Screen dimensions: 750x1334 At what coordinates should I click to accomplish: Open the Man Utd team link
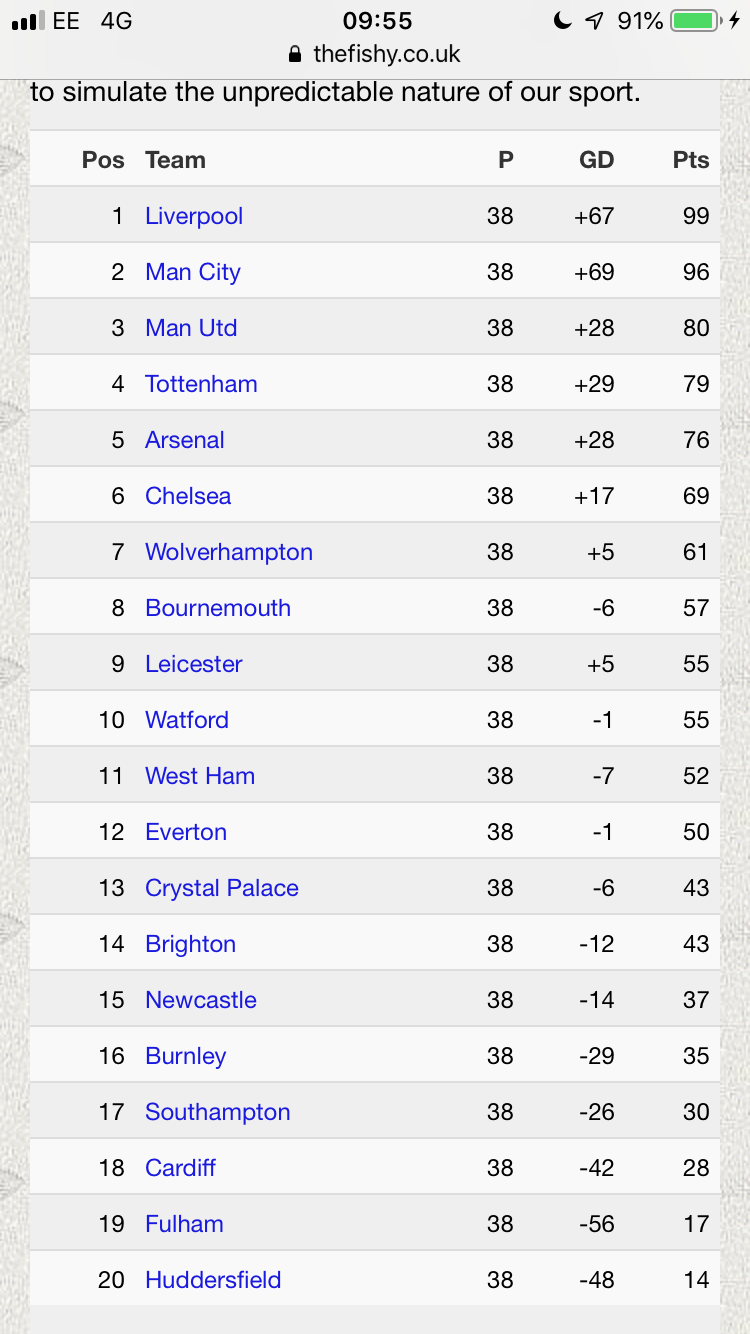pos(191,328)
